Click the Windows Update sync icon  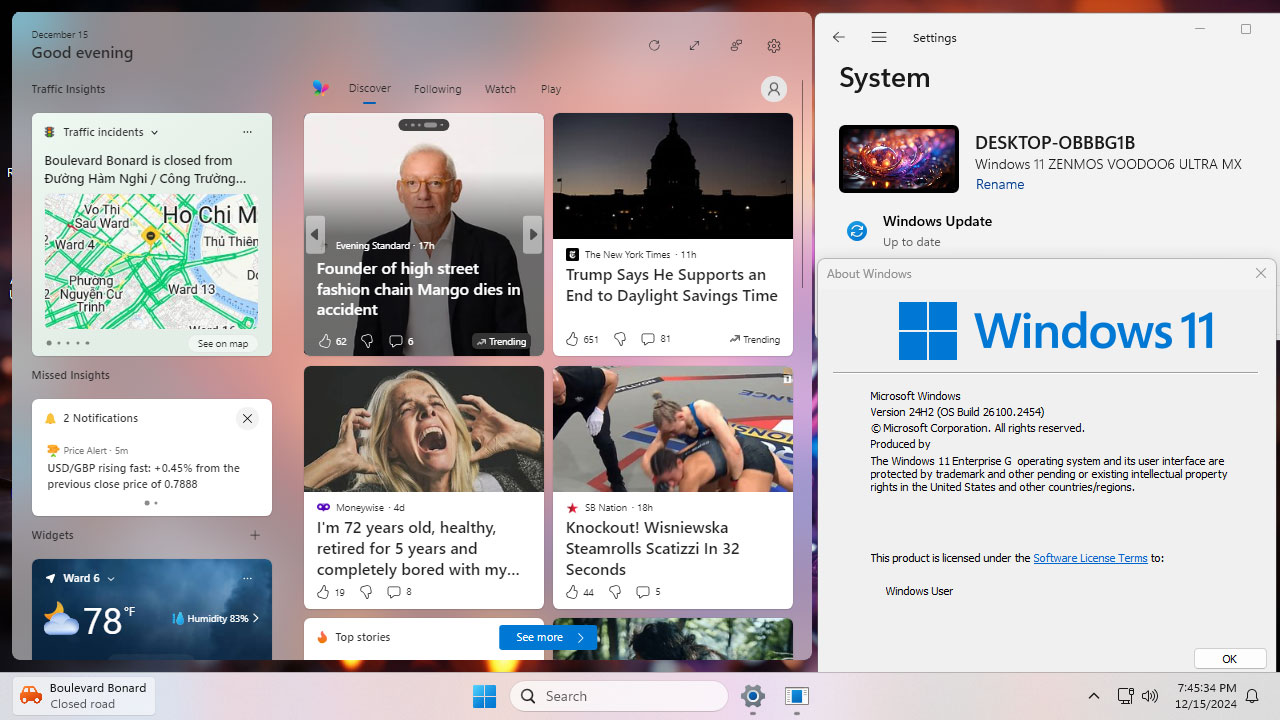click(x=857, y=231)
